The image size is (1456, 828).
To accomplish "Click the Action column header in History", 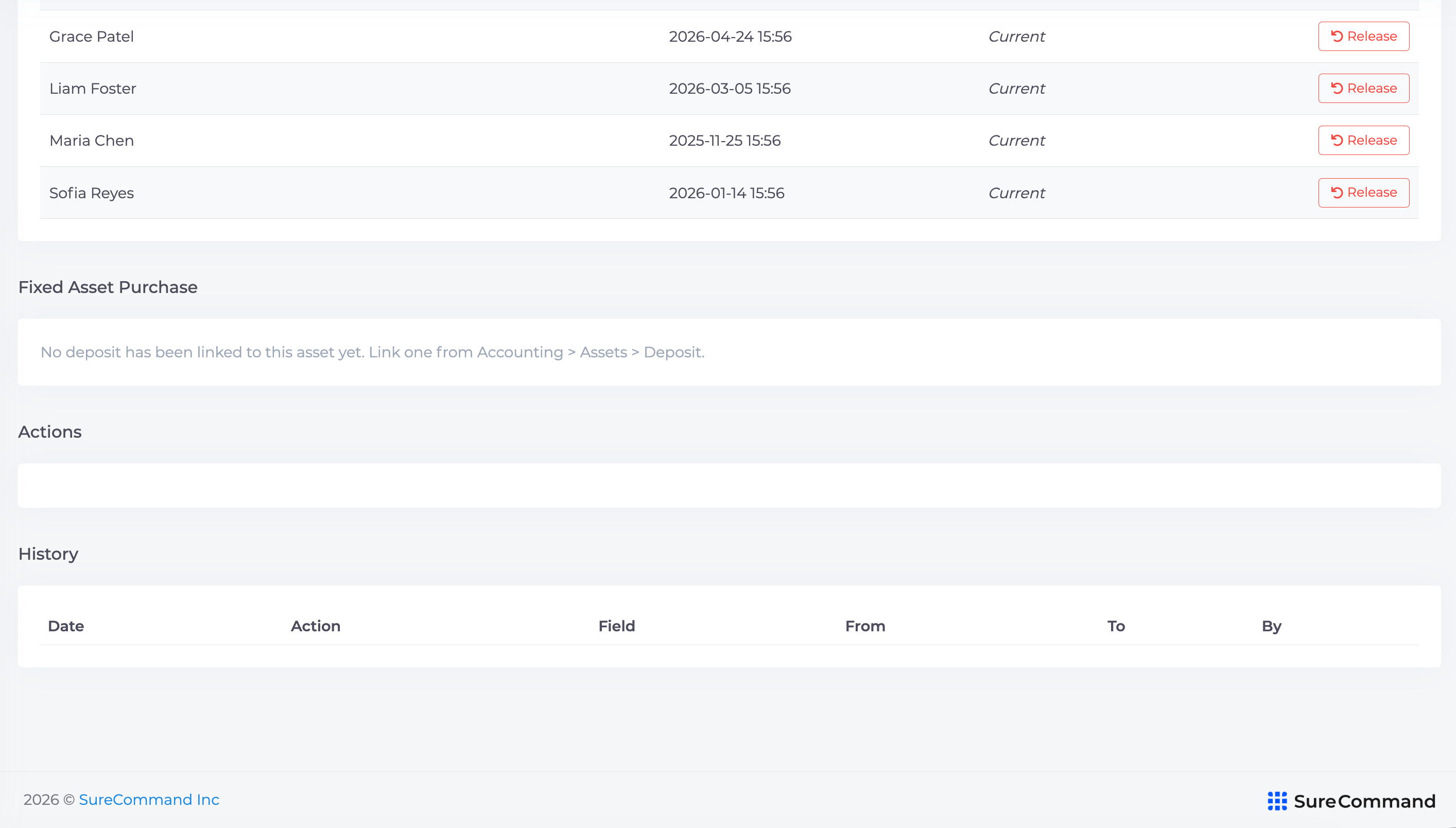I will [316, 626].
